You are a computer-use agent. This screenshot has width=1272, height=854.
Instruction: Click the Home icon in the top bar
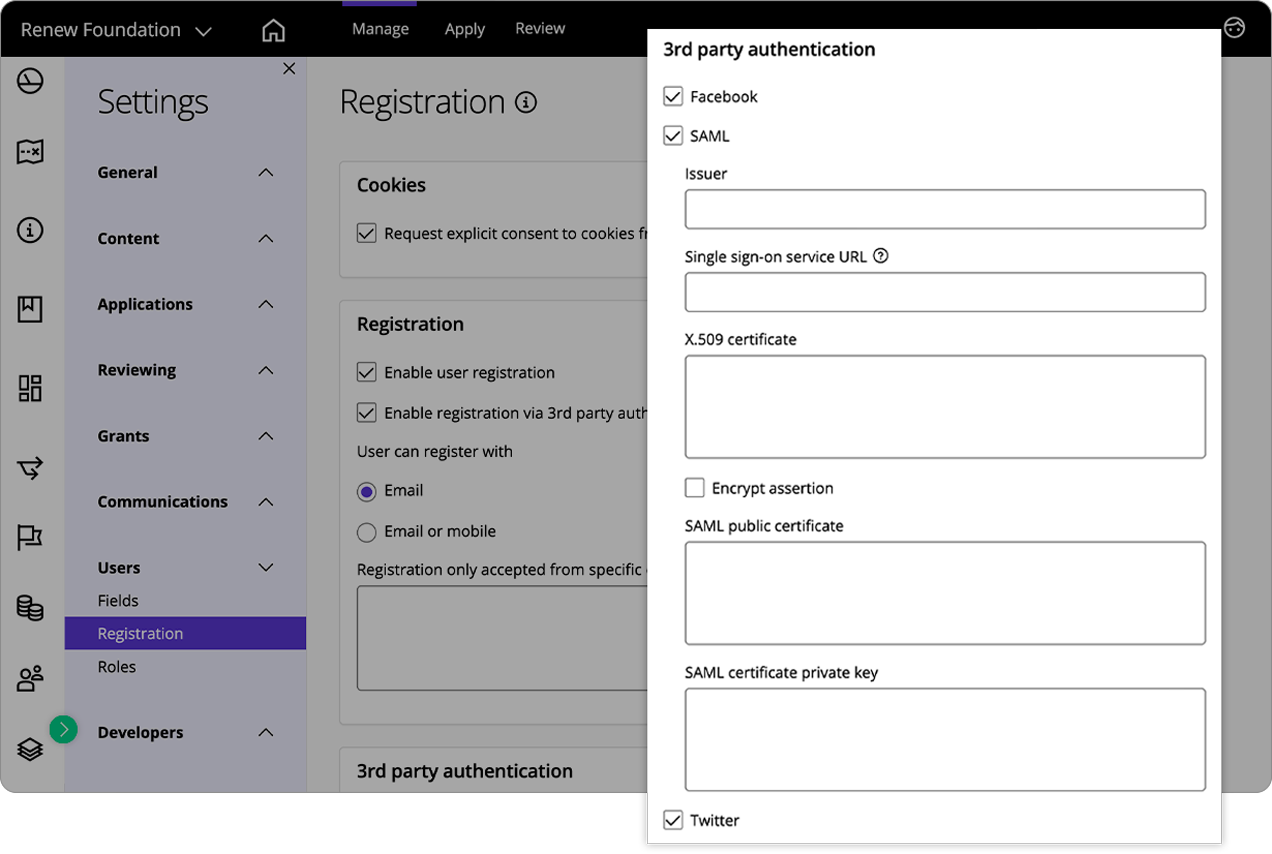pyautogui.click(x=273, y=31)
